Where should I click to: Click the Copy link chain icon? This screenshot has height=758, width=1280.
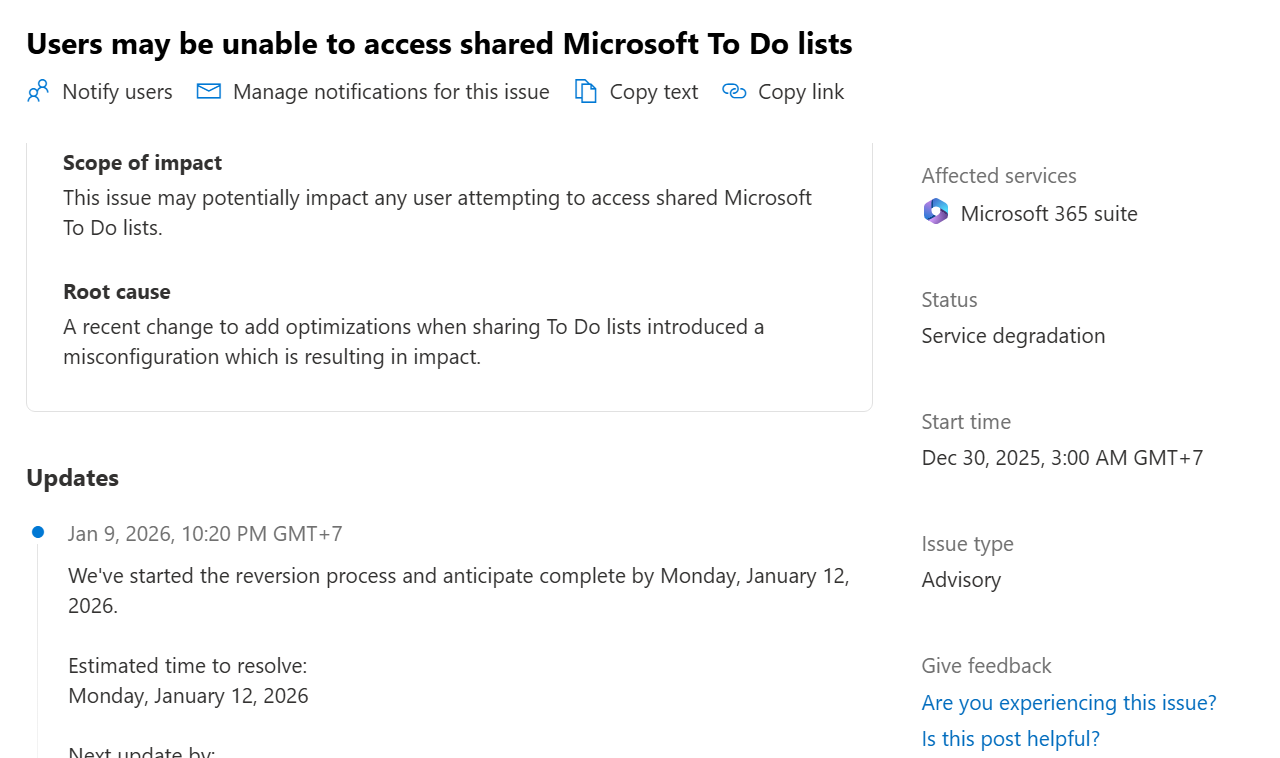(x=734, y=92)
